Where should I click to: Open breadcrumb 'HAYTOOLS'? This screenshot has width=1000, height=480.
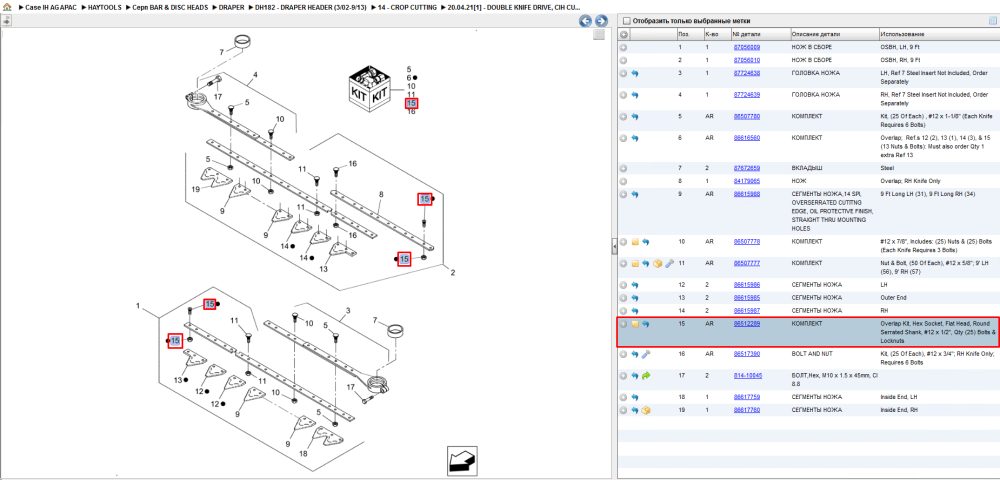coord(104,7)
